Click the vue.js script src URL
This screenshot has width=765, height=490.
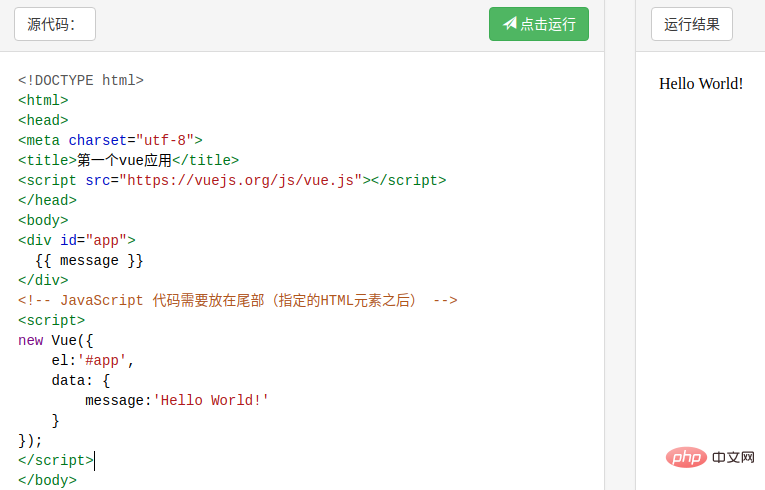point(240,180)
